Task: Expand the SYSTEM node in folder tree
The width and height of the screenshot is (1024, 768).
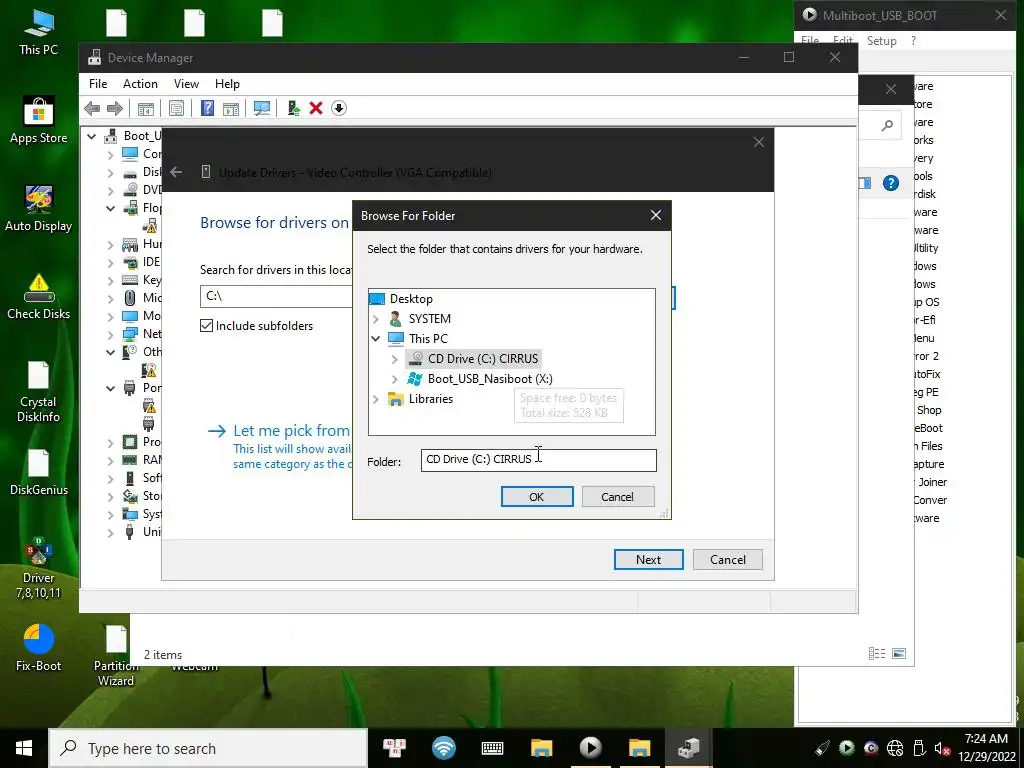Action: (376, 319)
